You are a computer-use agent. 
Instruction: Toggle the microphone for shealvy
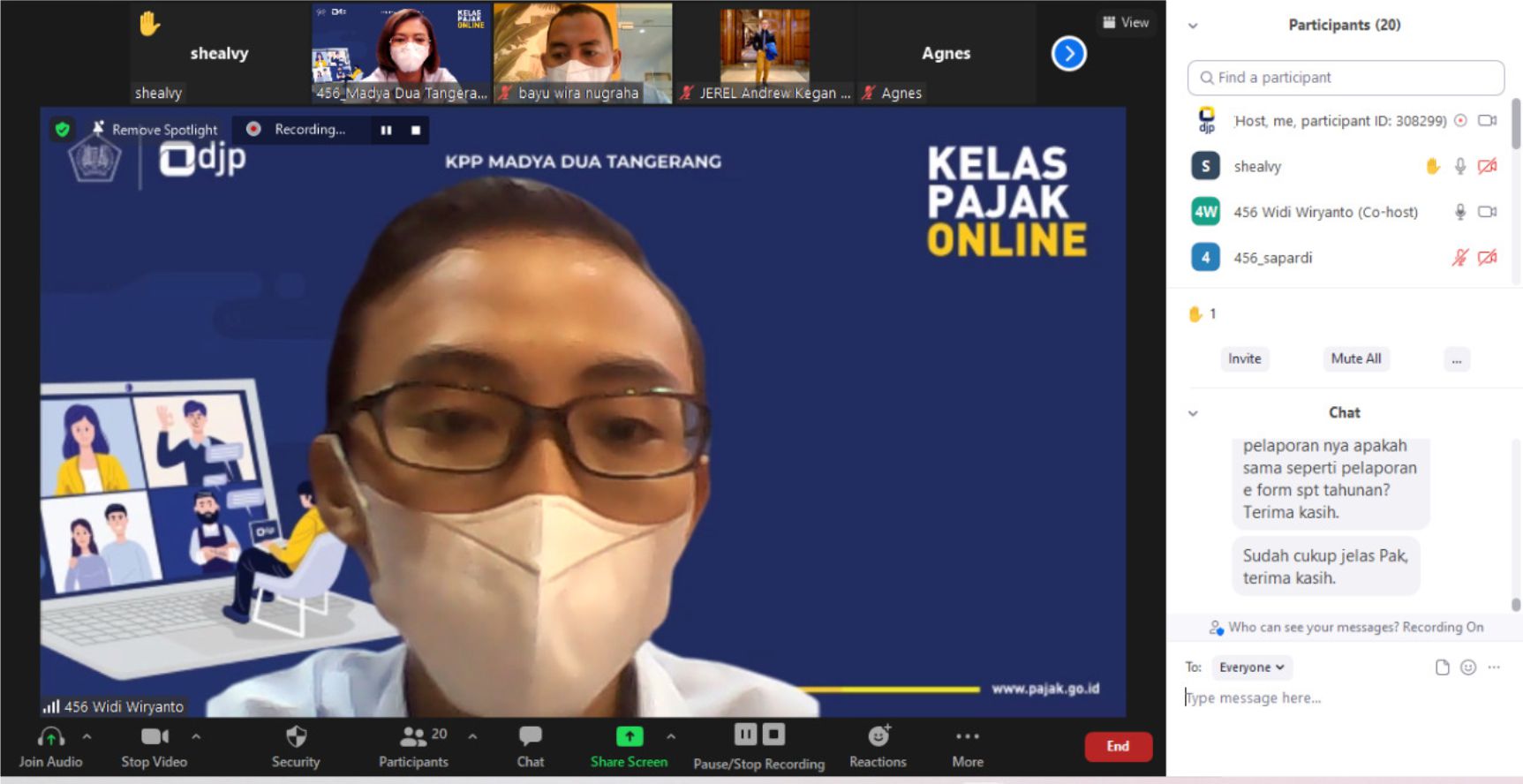(1460, 166)
